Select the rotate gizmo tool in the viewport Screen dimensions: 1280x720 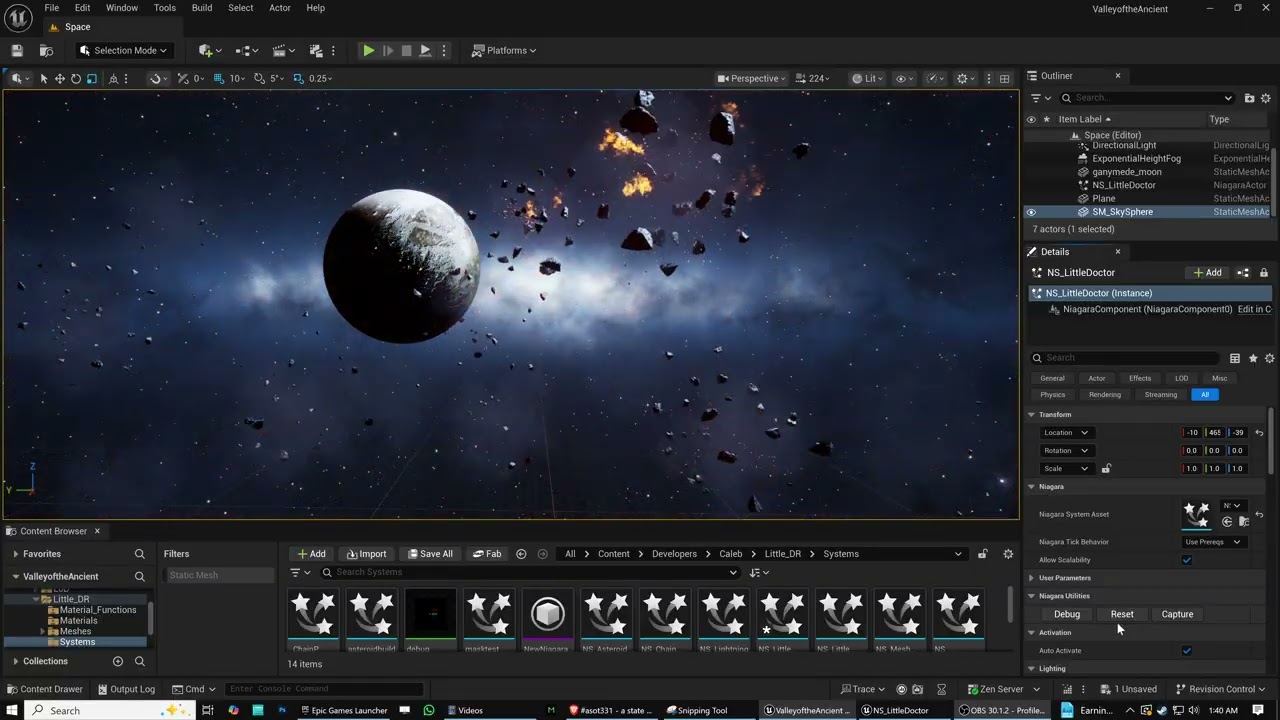(76, 78)
